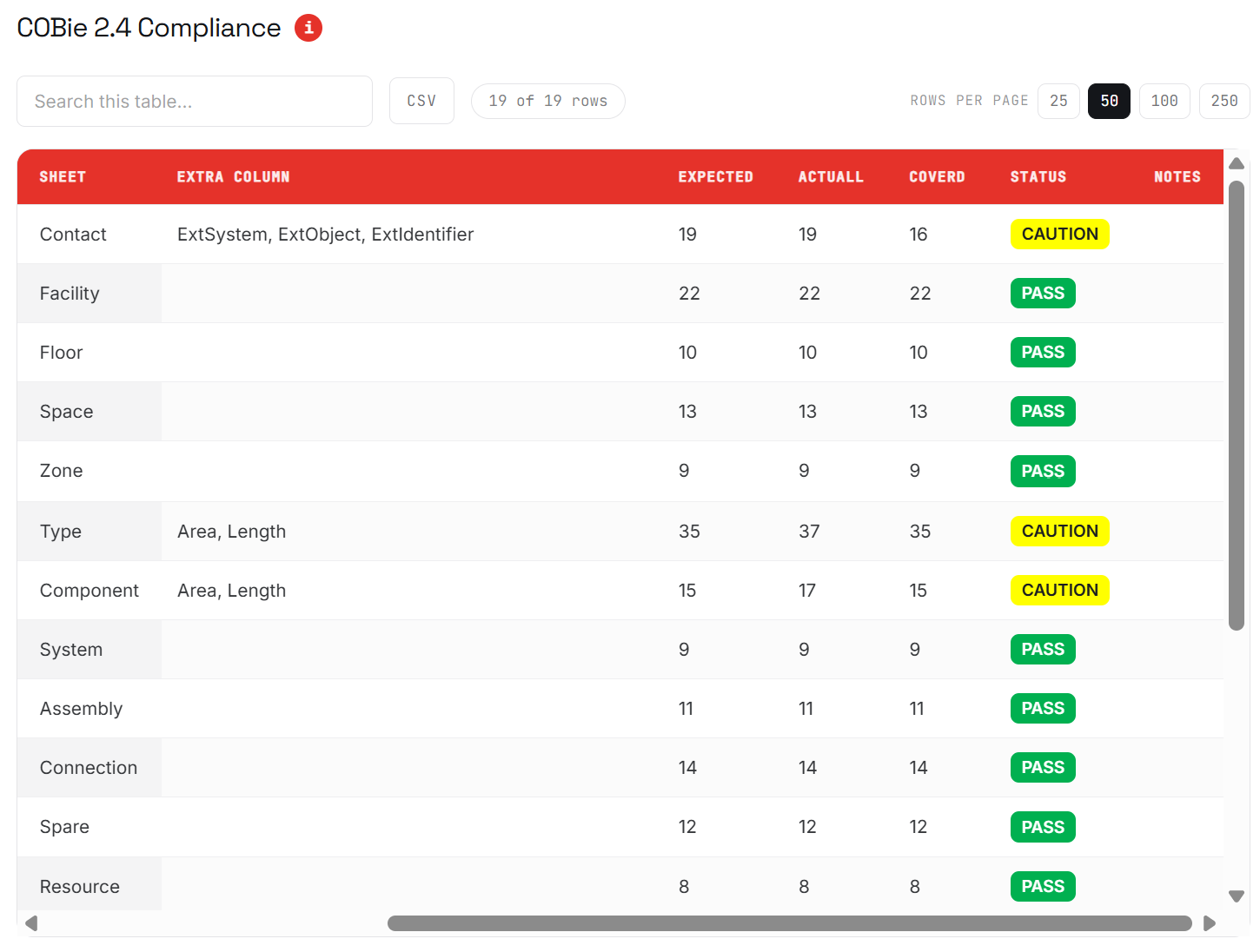The width and height of the screenshot is (1260, 952).
Task: Click the Actual value 17 in Component row
Action: tap(807, 591)
